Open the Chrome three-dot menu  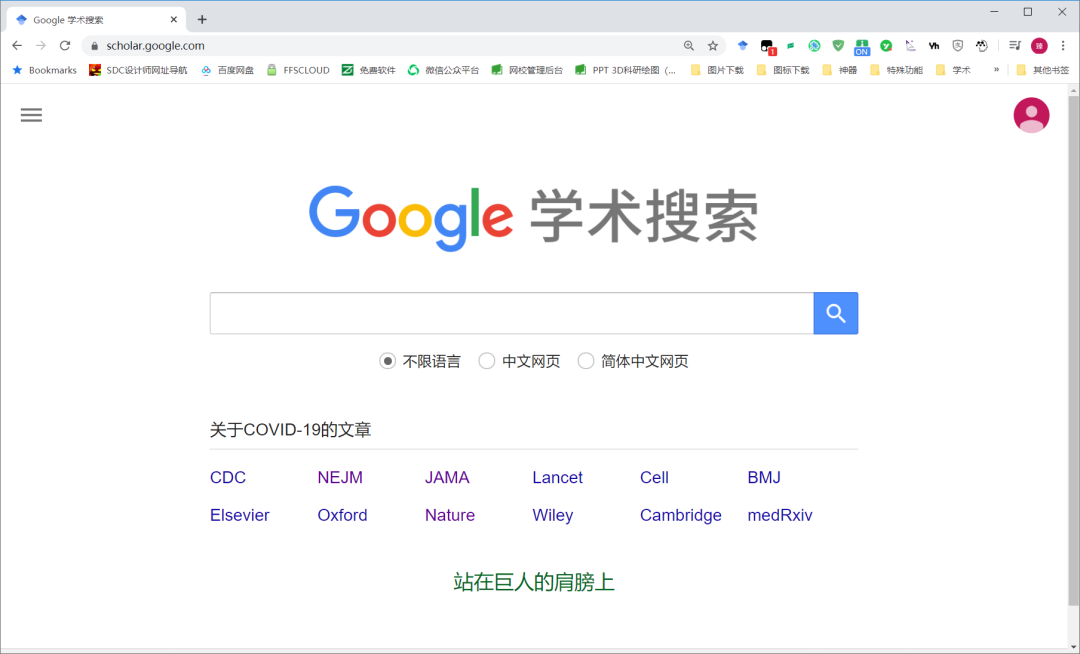tap(1063, 45)
